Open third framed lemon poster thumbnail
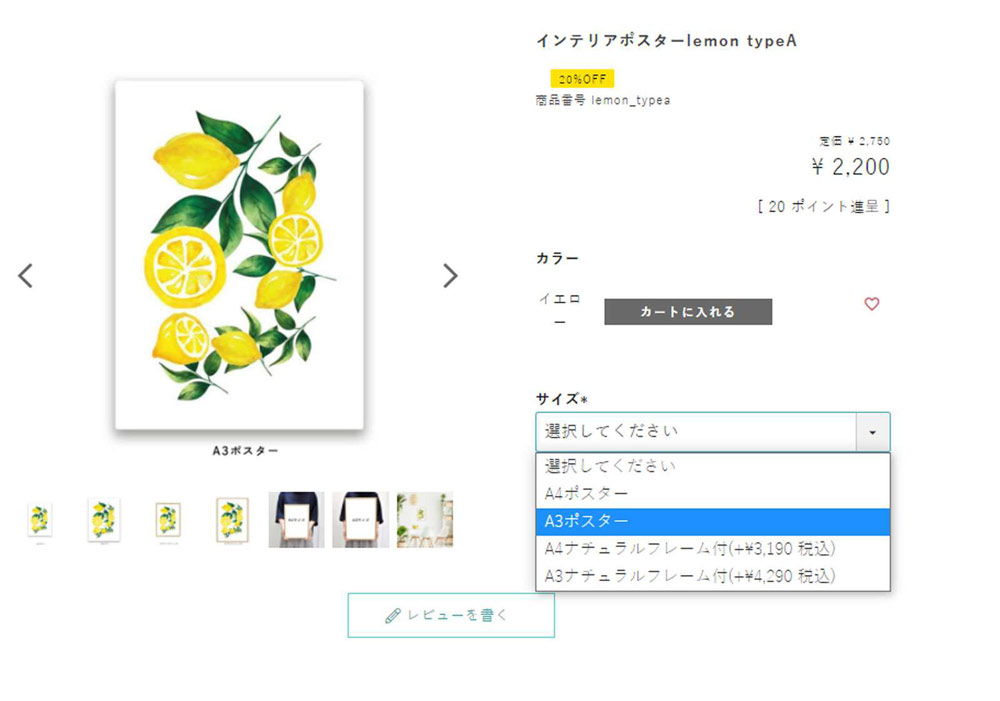 (168, 520)
